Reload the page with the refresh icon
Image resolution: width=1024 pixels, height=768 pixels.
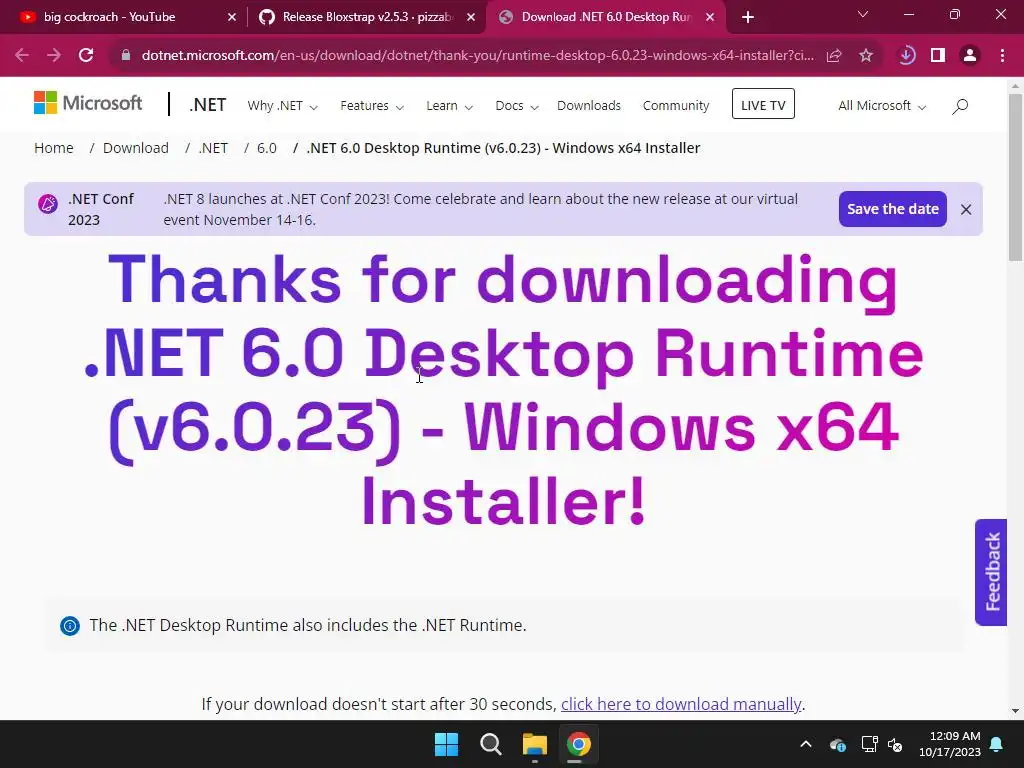tap(86, 56)
